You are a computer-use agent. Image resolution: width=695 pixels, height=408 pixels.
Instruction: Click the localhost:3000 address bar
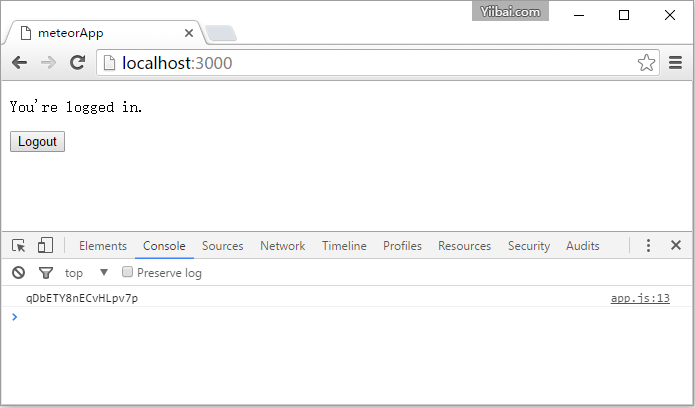click(370, 63)
